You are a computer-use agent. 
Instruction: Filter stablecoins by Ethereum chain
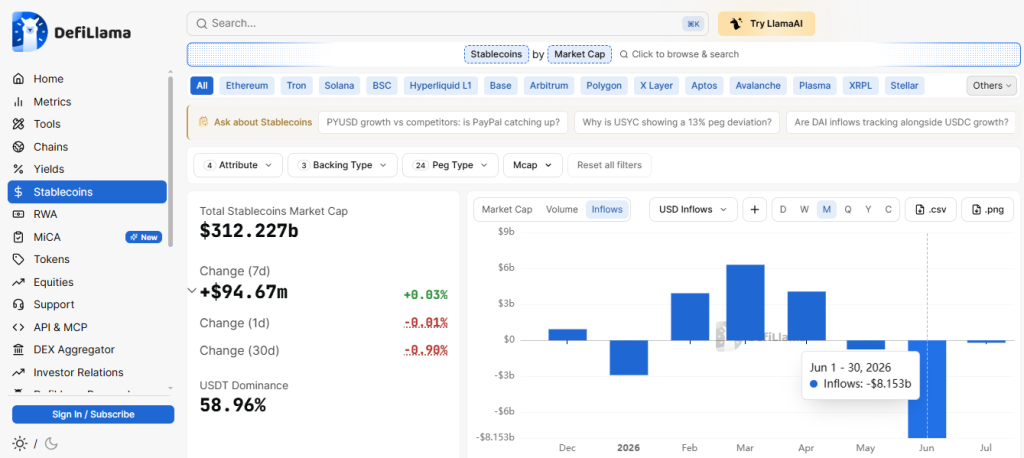(x=247, y=86)
